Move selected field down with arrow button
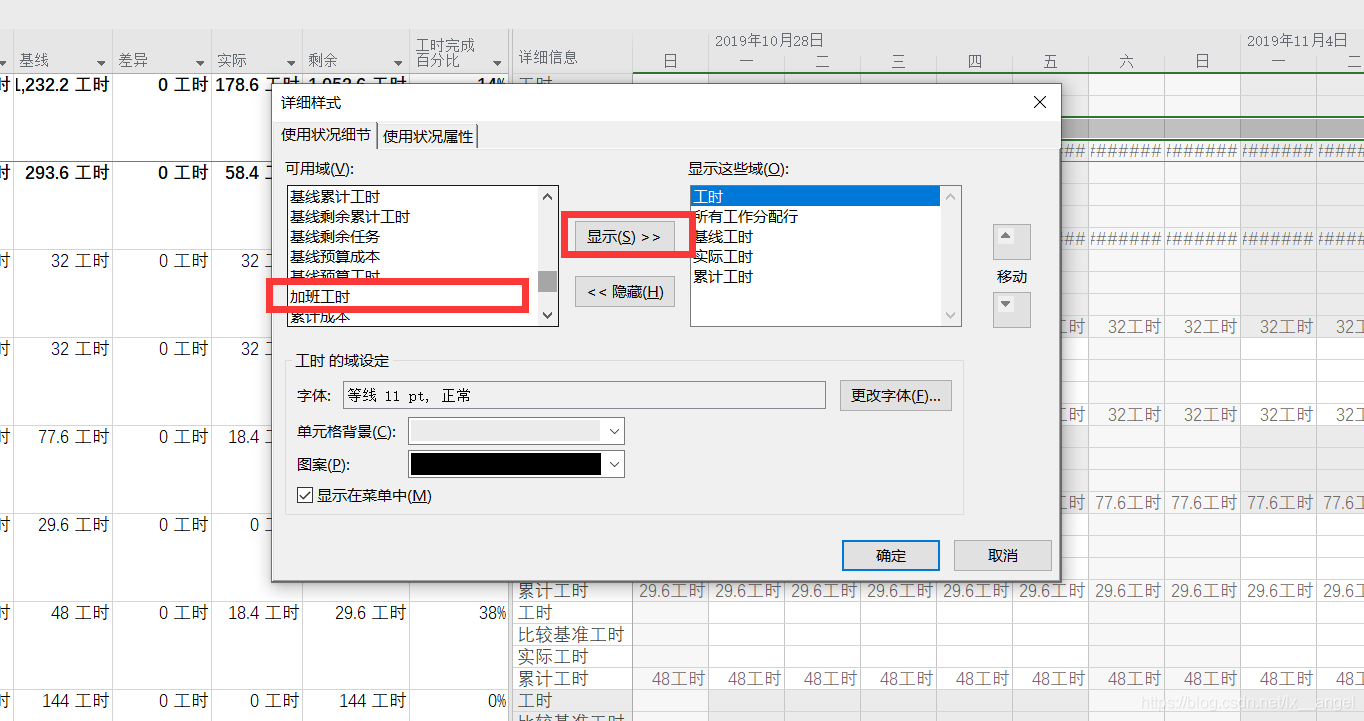 click(x=1011, y=309)
